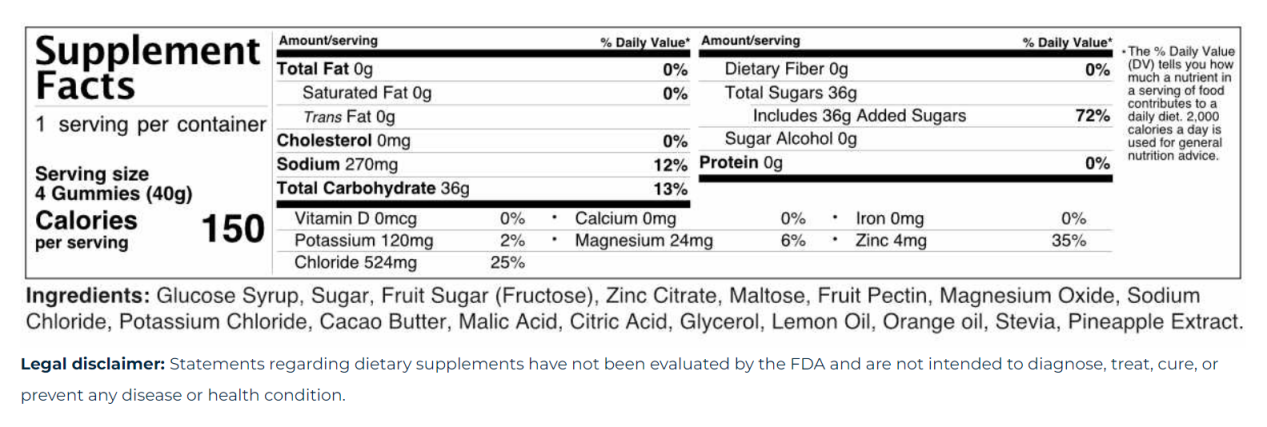Click the Supplement Facts heading
1267x427 pixels.
pos(146,68)
